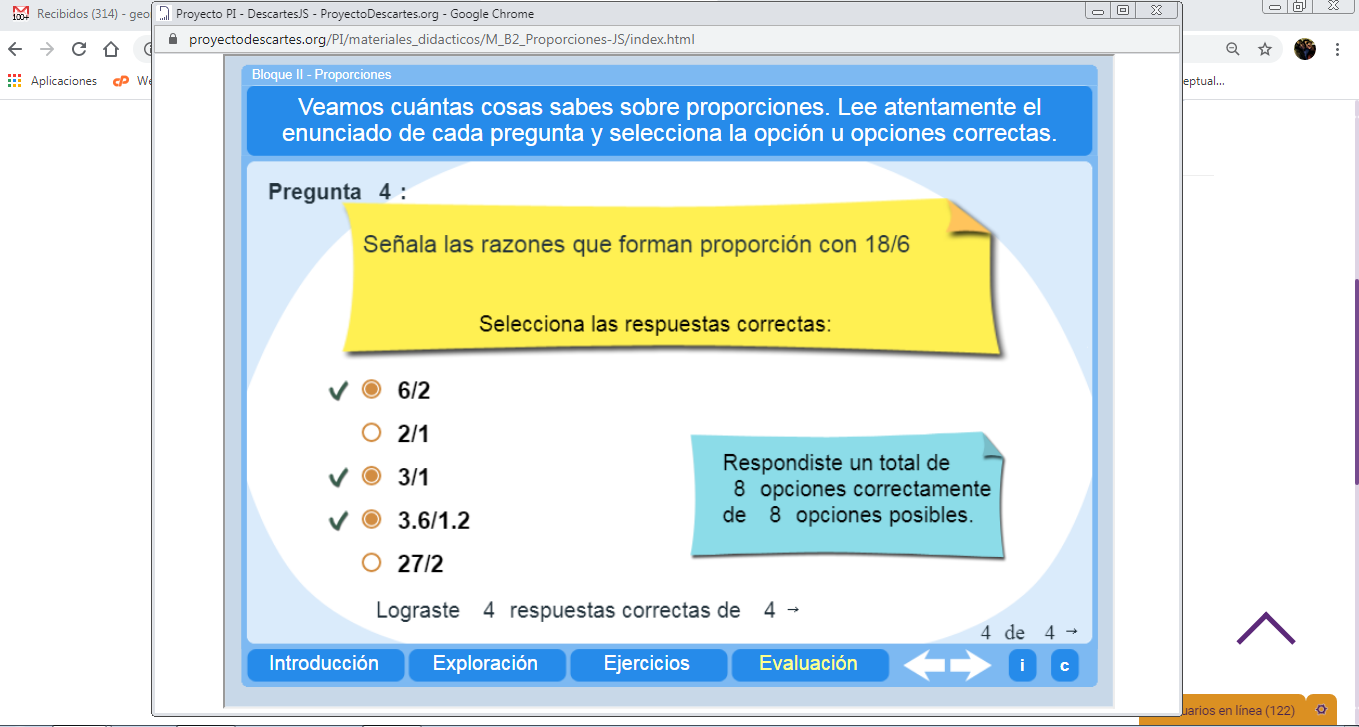This screenshot has width=1359, height=727.
Task: Click the checkmark beside 6/2
Action: coord(338,391)
